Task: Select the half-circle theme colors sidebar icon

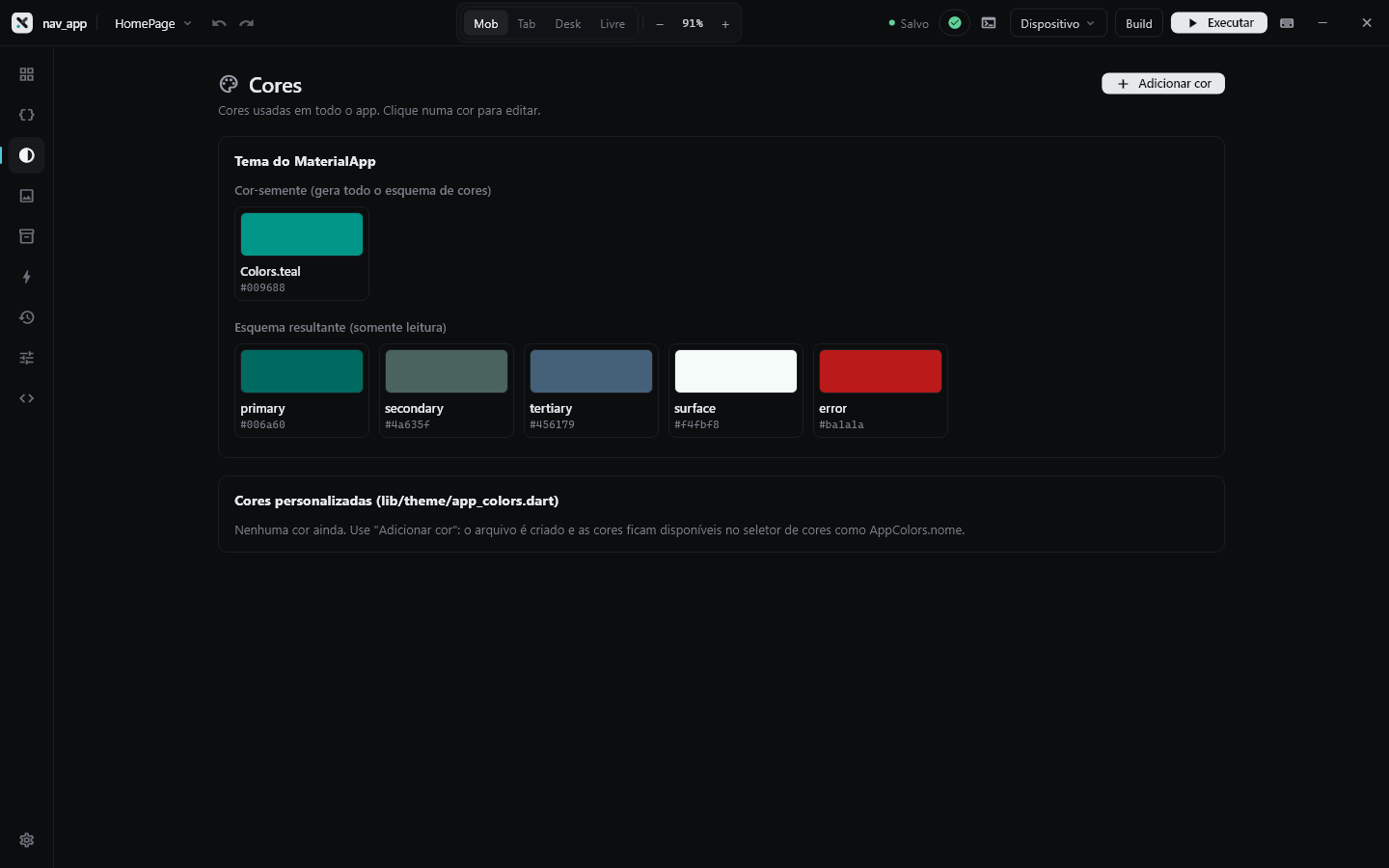Action: [x=27, y=155]
